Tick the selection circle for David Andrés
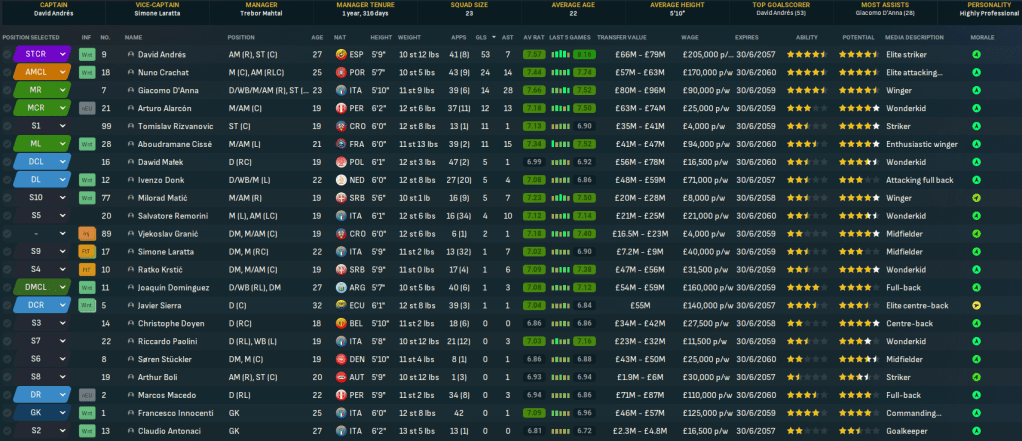 coord(7,54)
